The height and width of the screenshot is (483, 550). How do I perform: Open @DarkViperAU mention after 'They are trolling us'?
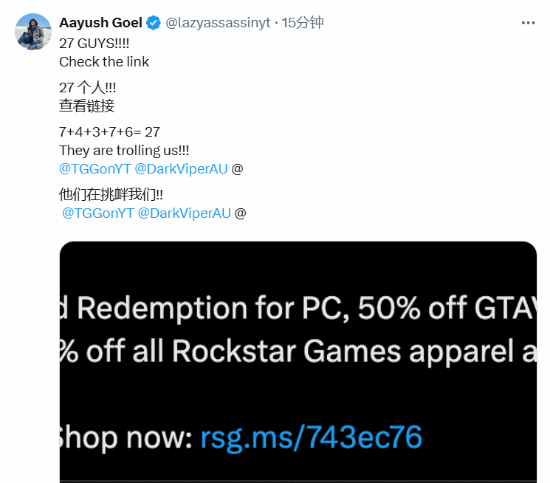[181, 169]
